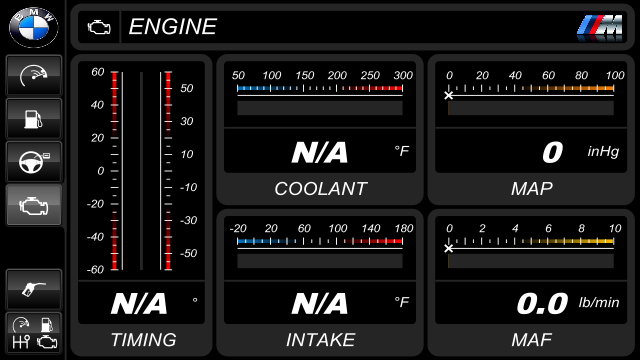Select the COOLANT gauge label
This screenshot has height=360, width=640.
click(x=320, y=189)
